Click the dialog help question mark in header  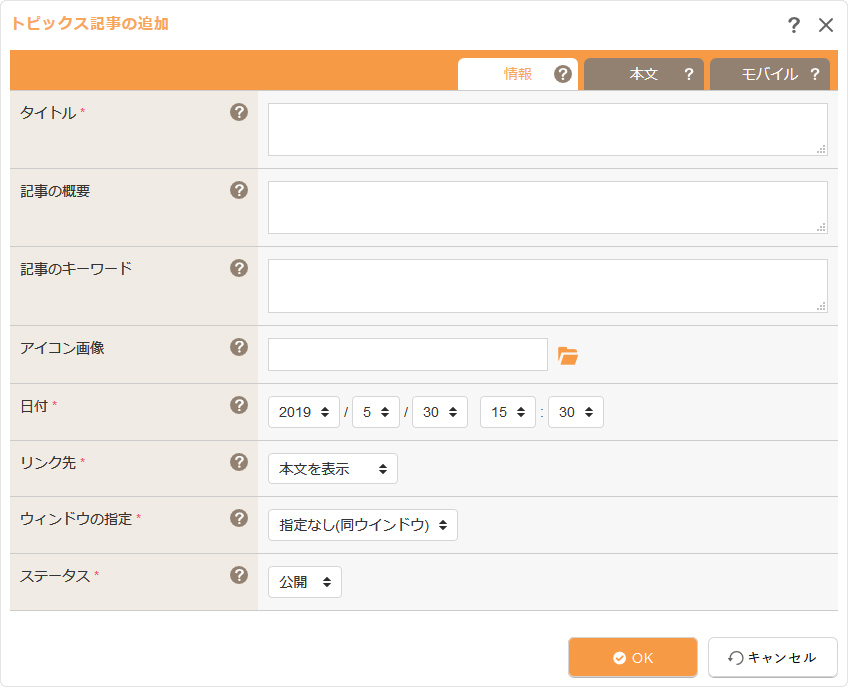click(x=793, y=25)
